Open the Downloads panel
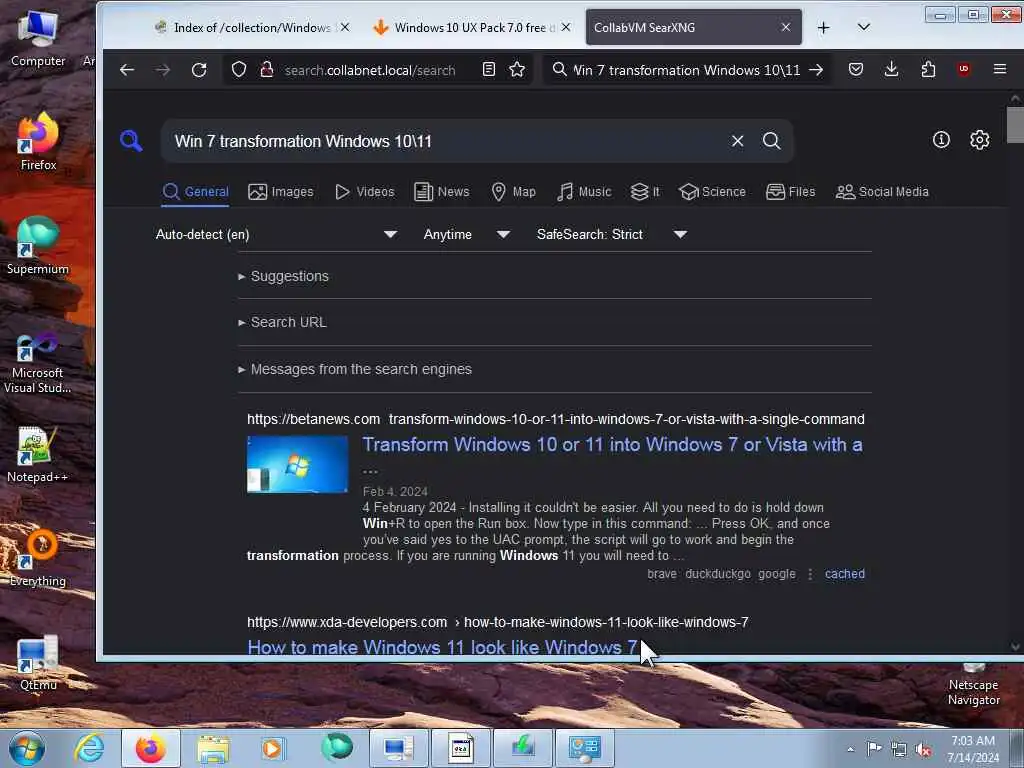 click(891, 69)
